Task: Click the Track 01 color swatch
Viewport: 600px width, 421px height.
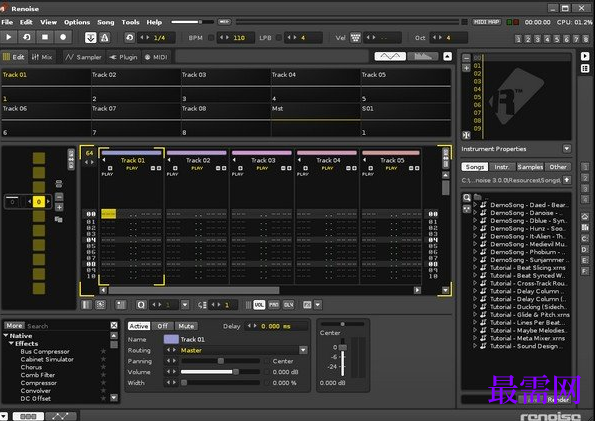Action: (x=171, y=339)
